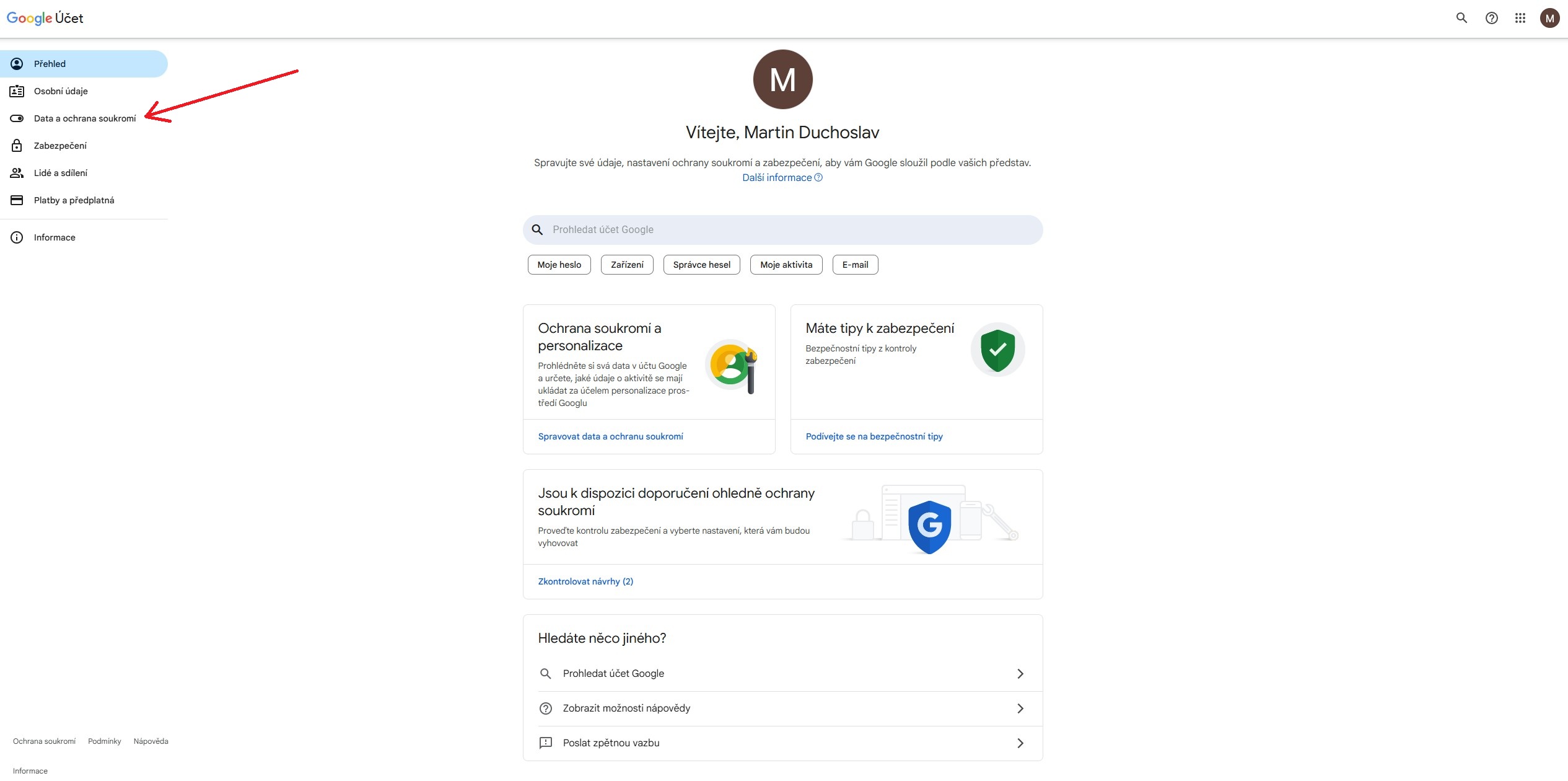Open Zkontrolovat návrhy (2) link
The height and width of the screenshot is (781, 1568).
(585, 581)
